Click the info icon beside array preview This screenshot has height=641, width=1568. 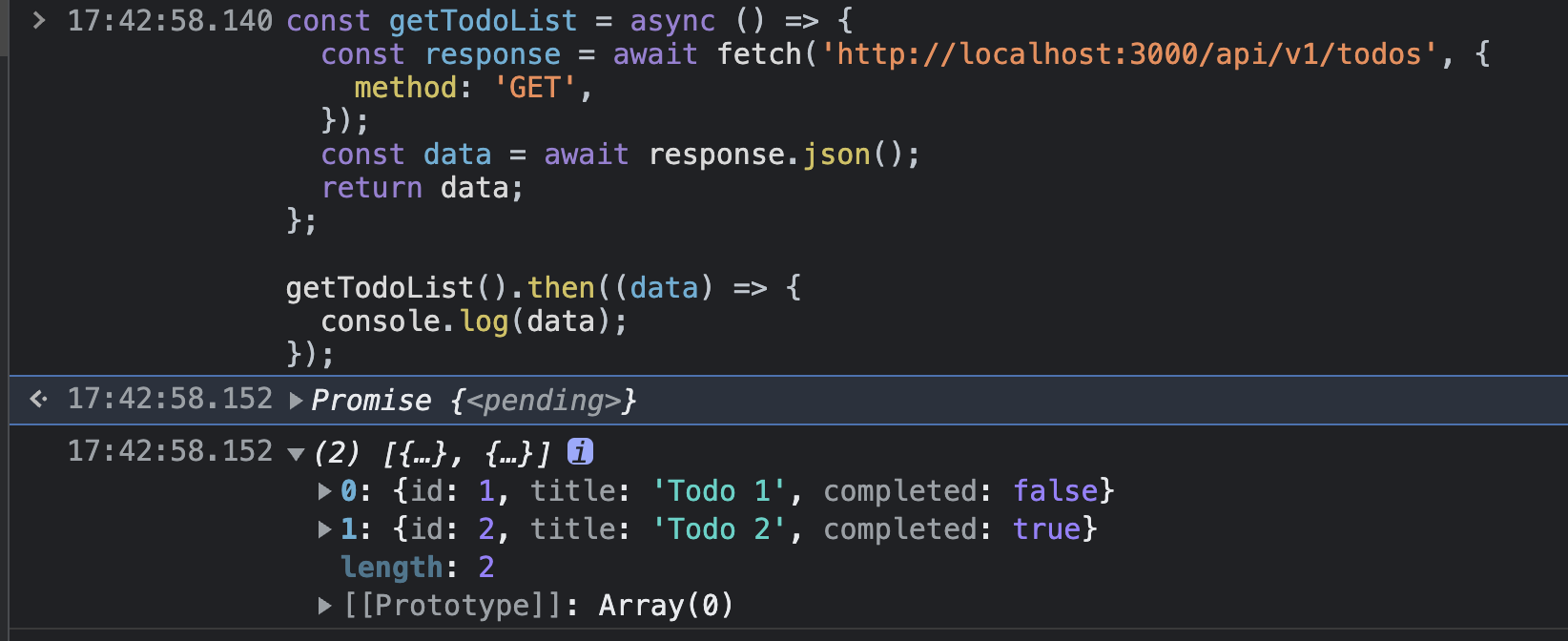(x=580, y=451)
